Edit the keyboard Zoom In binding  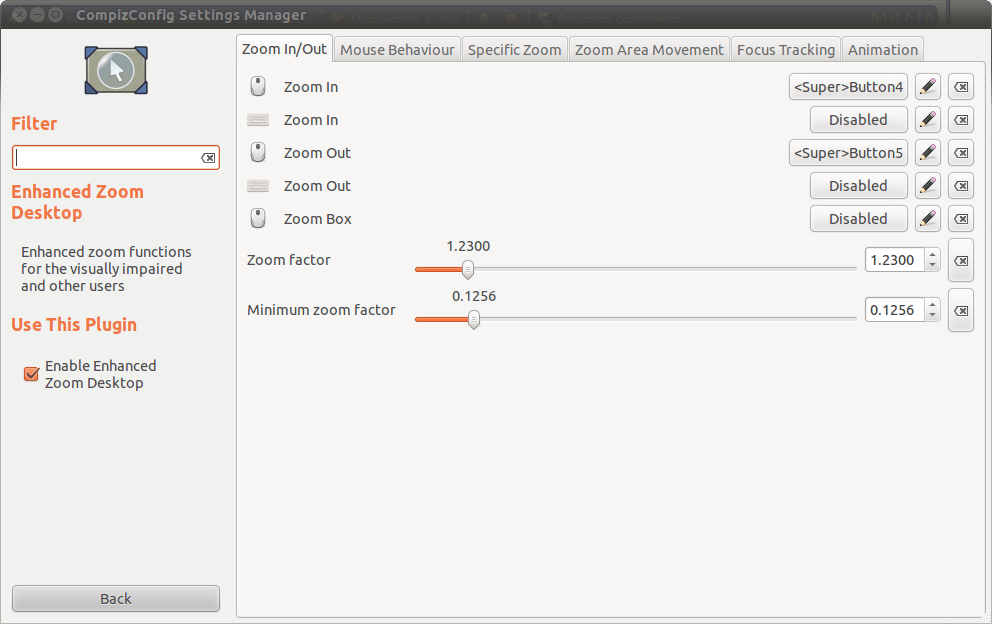click(x=927, y=120)
